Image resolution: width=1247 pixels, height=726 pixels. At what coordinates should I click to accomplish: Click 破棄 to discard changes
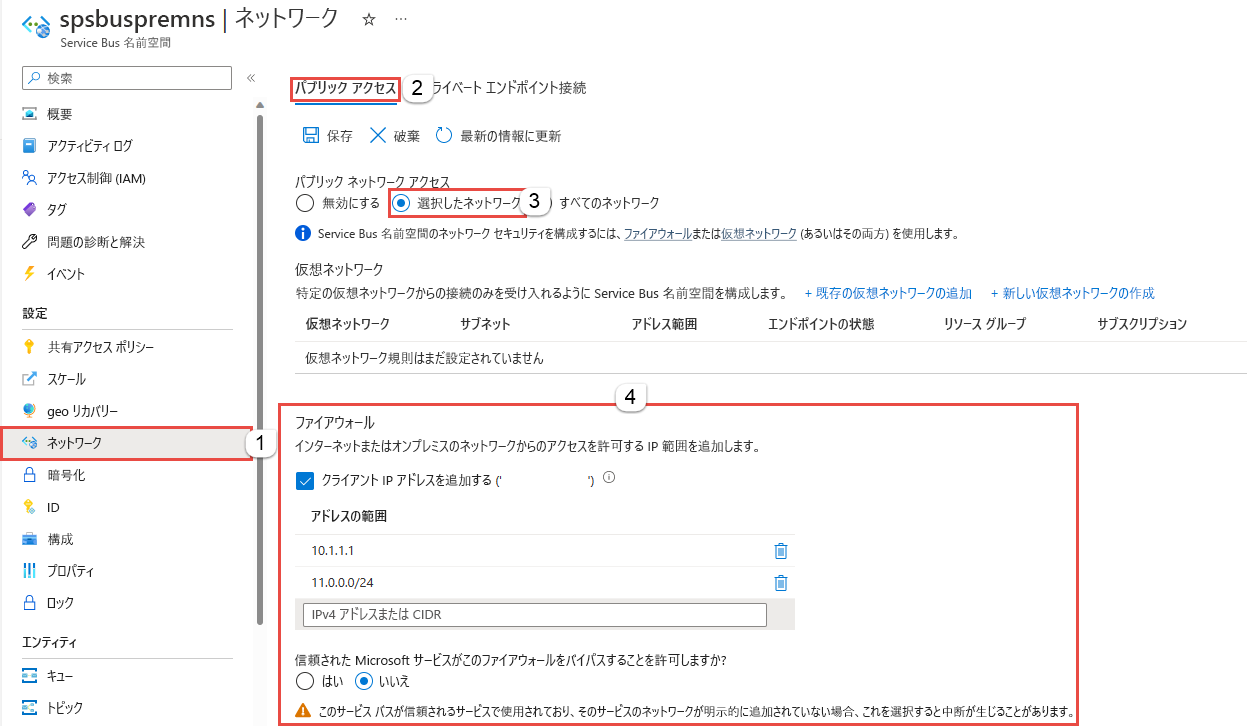pyautogui.click(x=394, y=135)
